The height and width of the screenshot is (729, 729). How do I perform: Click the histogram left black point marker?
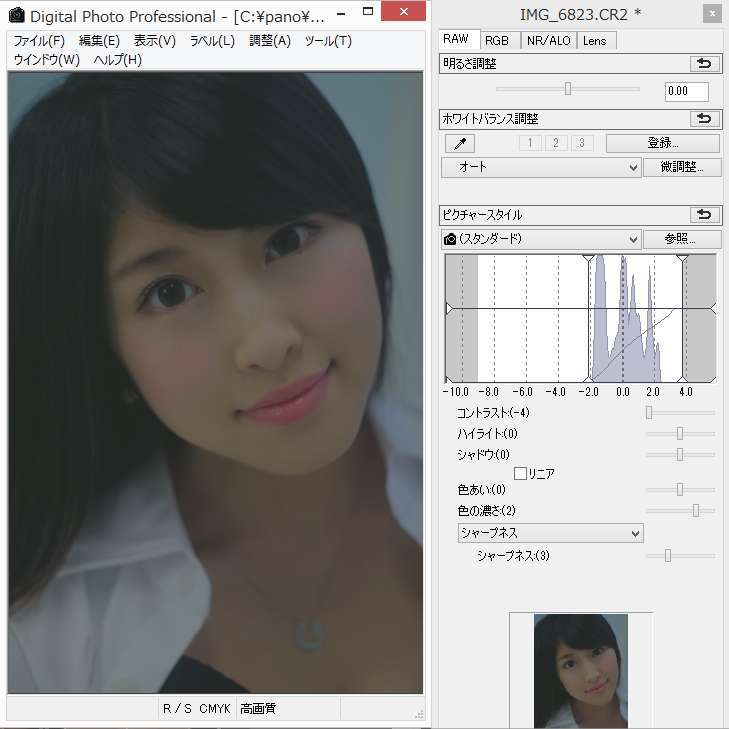pos(589,258)
